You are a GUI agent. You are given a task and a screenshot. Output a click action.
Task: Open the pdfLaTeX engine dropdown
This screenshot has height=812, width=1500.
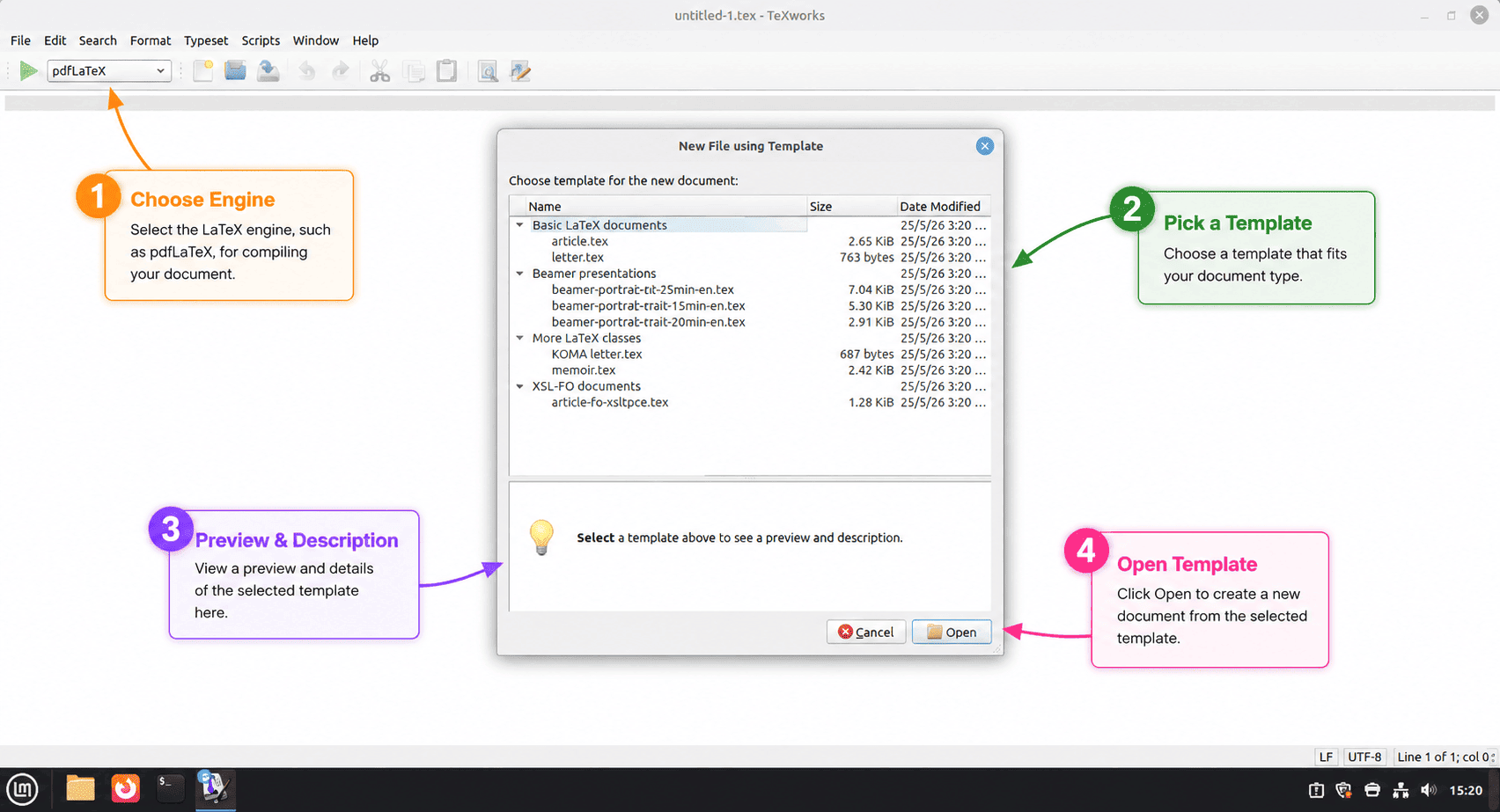click(109, 70)
